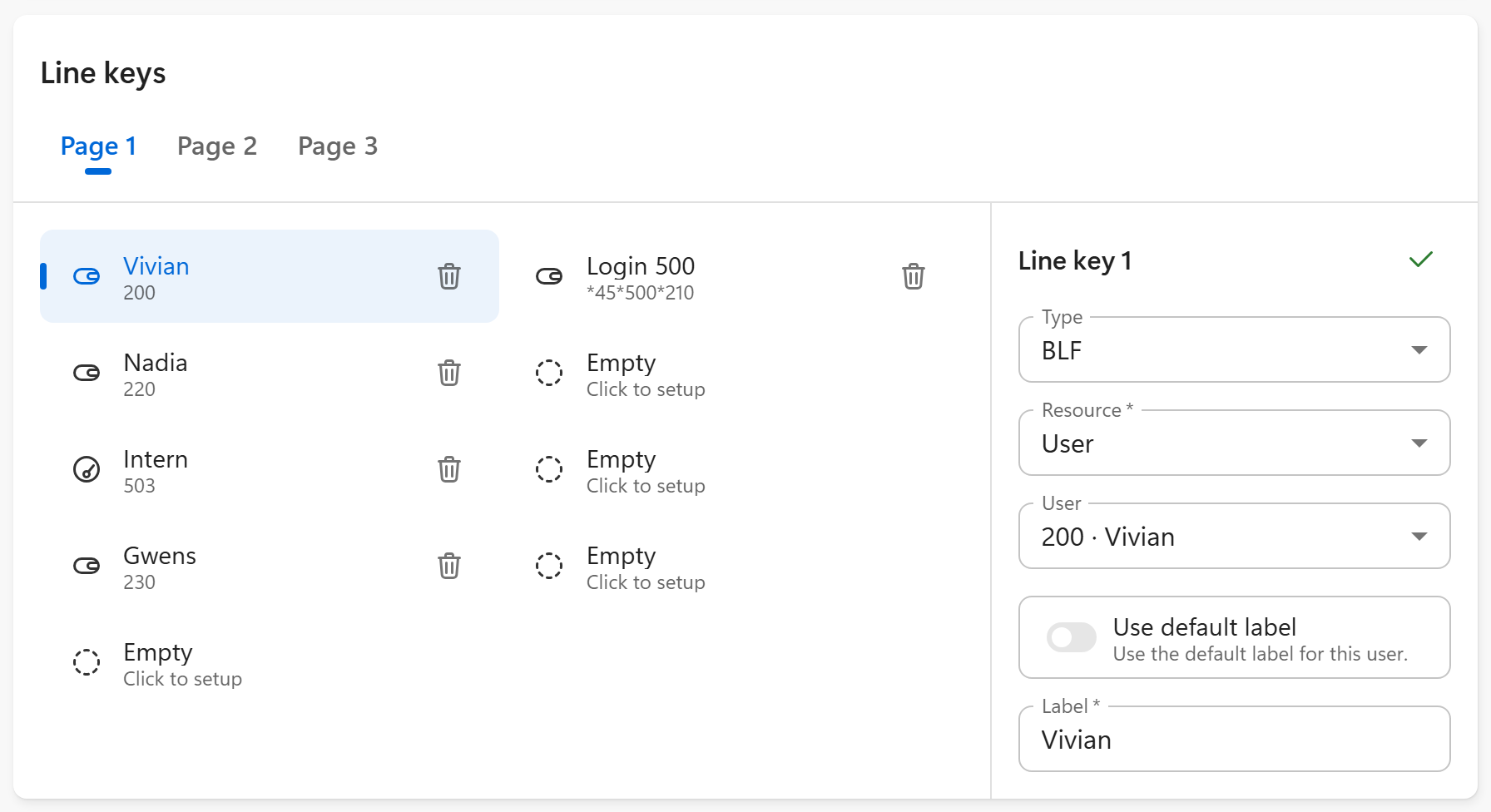
Task: Open the Type dropdown showing BLF
Action: (1234, 350)
